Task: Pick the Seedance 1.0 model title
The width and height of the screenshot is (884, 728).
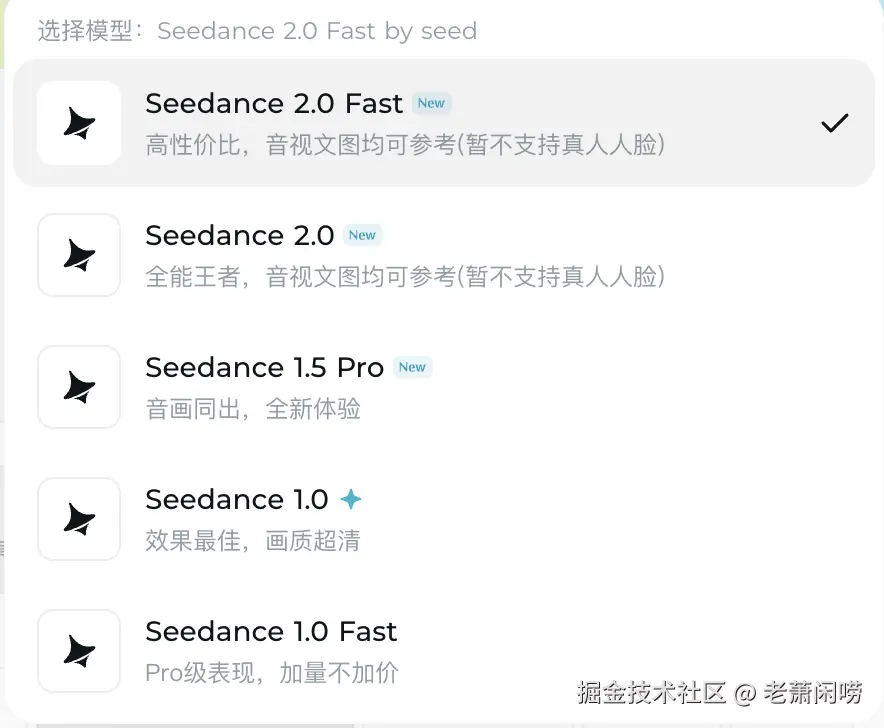Action: coord(237,500)
